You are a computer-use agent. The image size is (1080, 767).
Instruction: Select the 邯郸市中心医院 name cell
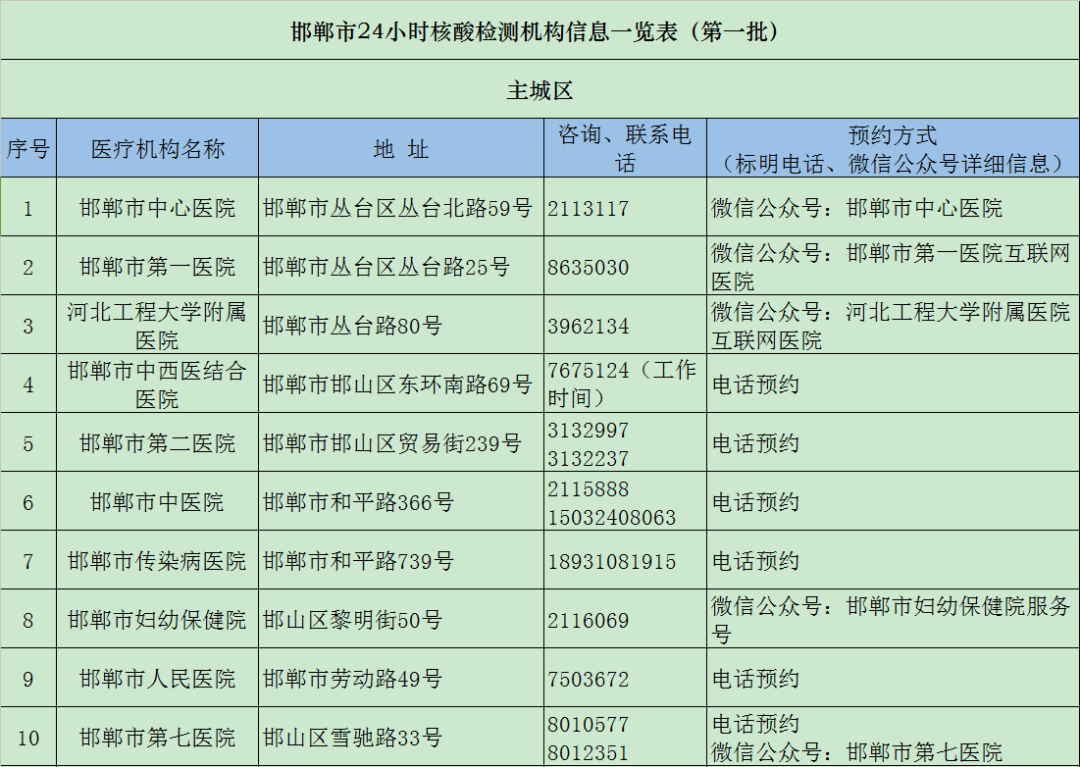coord(158,208)
